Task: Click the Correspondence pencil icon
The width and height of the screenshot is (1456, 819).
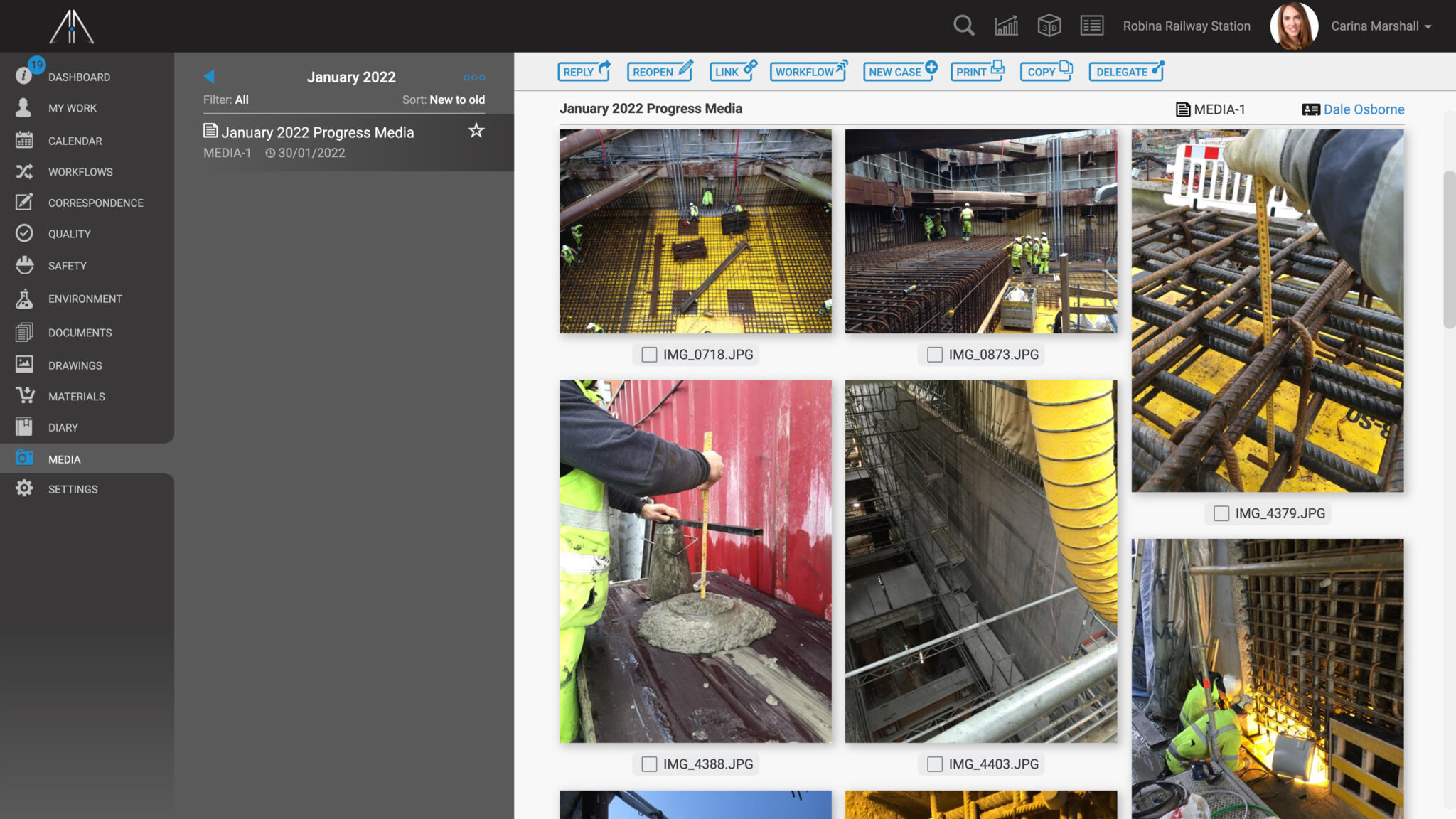Action: pyautogui.click(x=24, y=202)
